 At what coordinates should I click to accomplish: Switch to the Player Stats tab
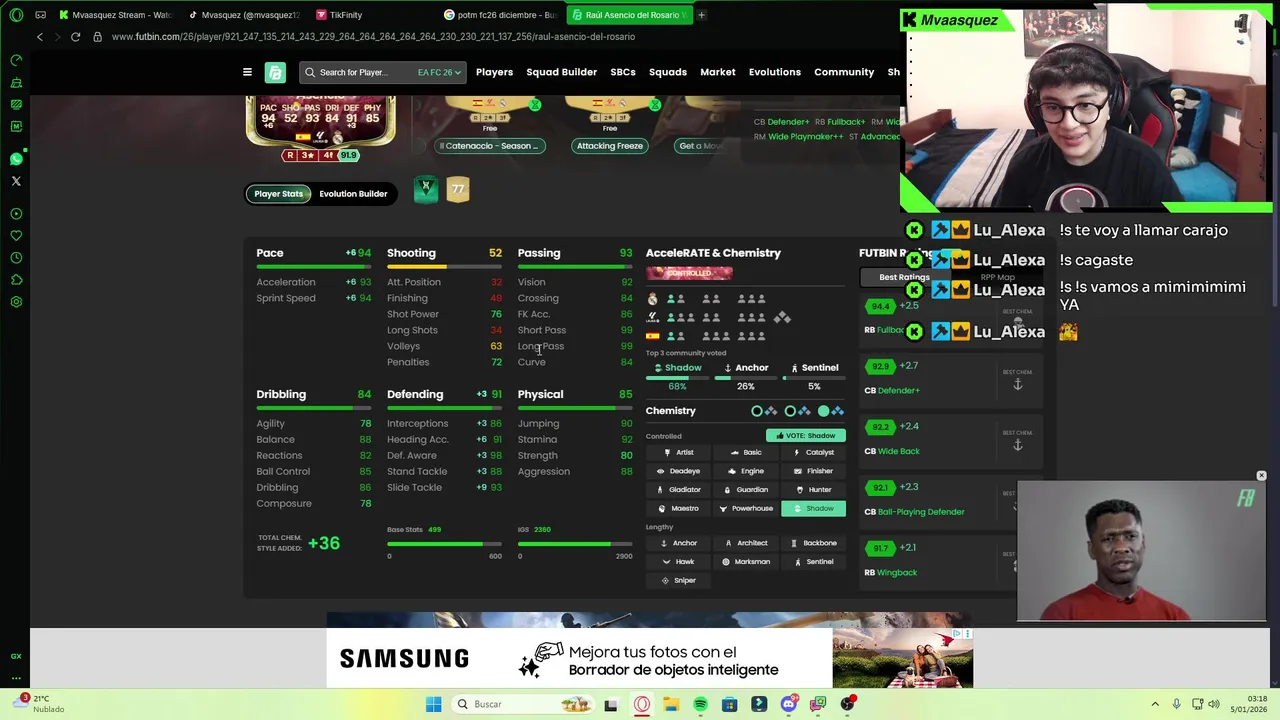point(278,194)
